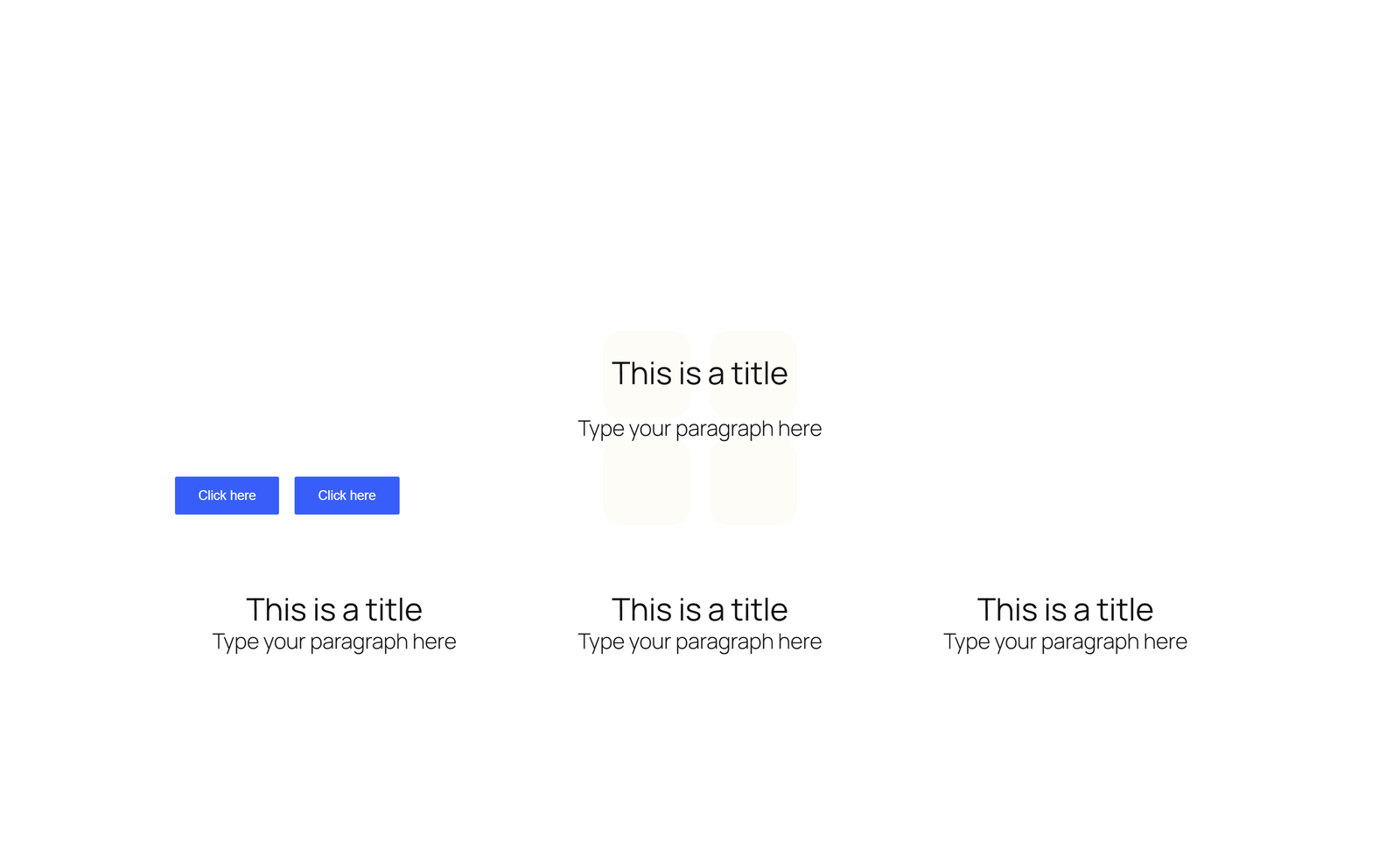Click the right column paragraph placeholder text
1400x856 pixels.
[x=1065, y=642]
